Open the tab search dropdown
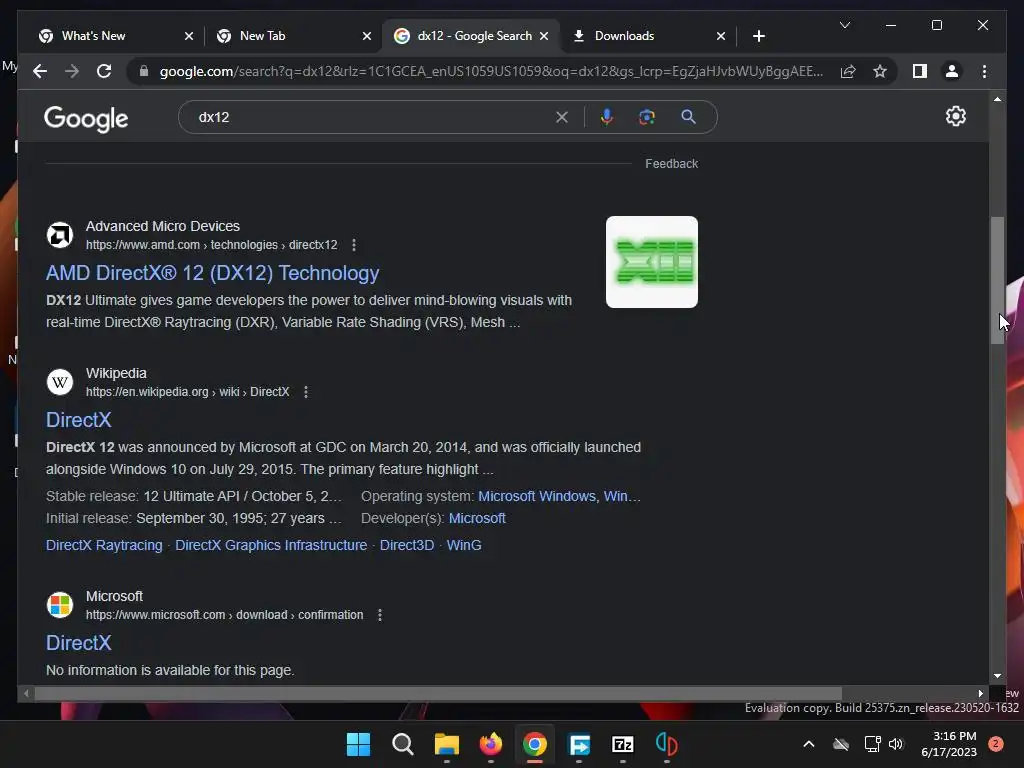1024x768 pixels. [x=844, y=25]
